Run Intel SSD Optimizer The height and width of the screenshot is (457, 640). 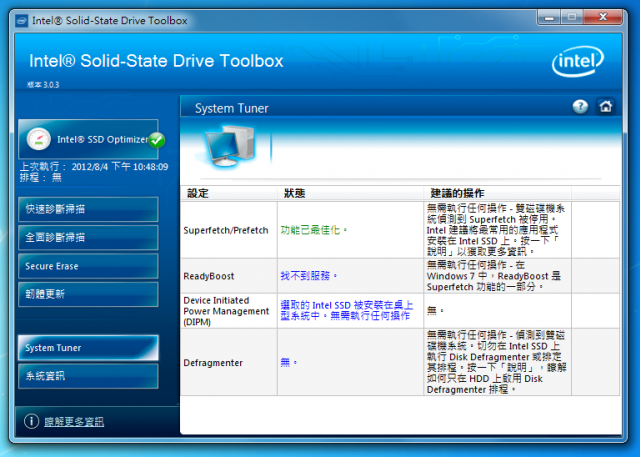(x=88, y=139)
